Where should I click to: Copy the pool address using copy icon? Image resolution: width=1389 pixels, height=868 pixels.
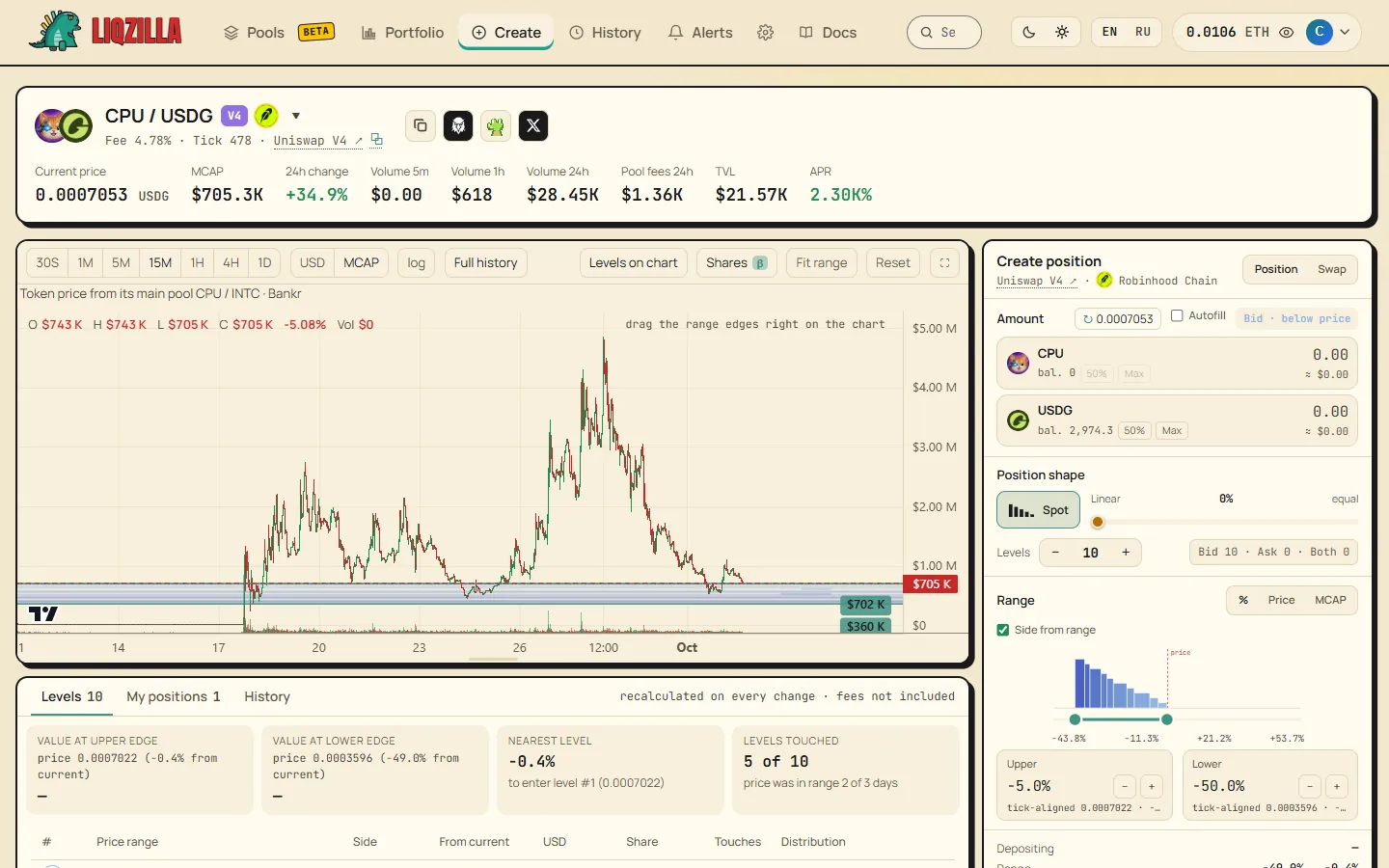pyautogui.click(x=421, y=125)
